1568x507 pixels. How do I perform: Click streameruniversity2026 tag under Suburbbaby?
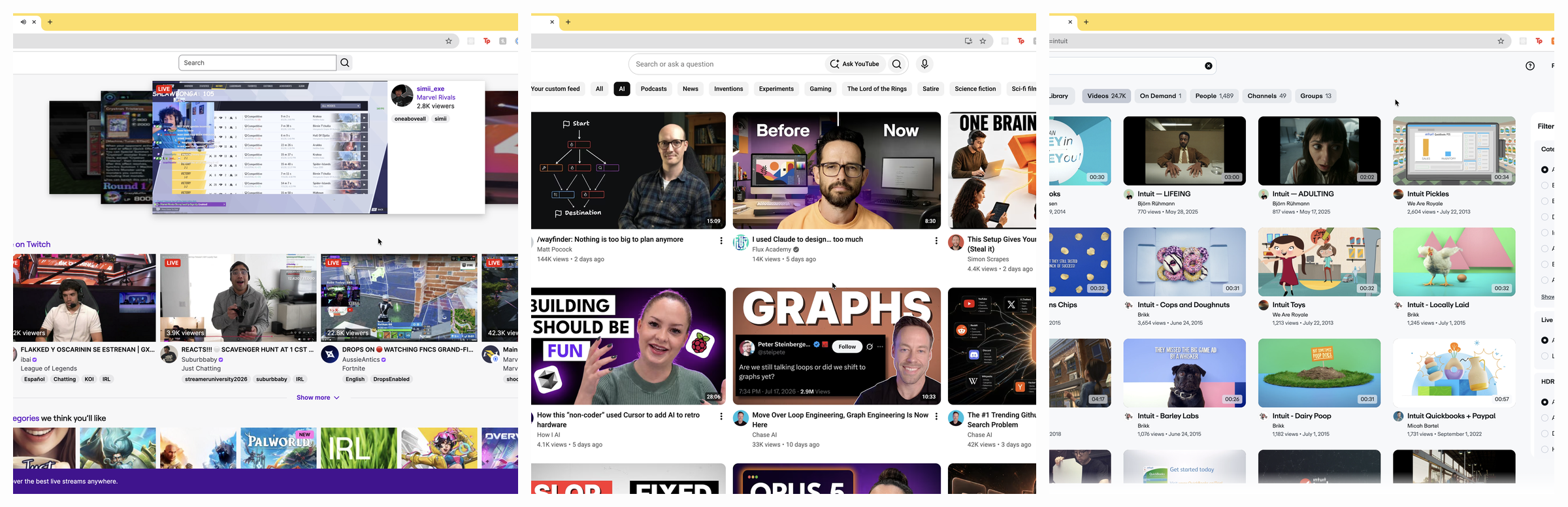tap(216, 379)
